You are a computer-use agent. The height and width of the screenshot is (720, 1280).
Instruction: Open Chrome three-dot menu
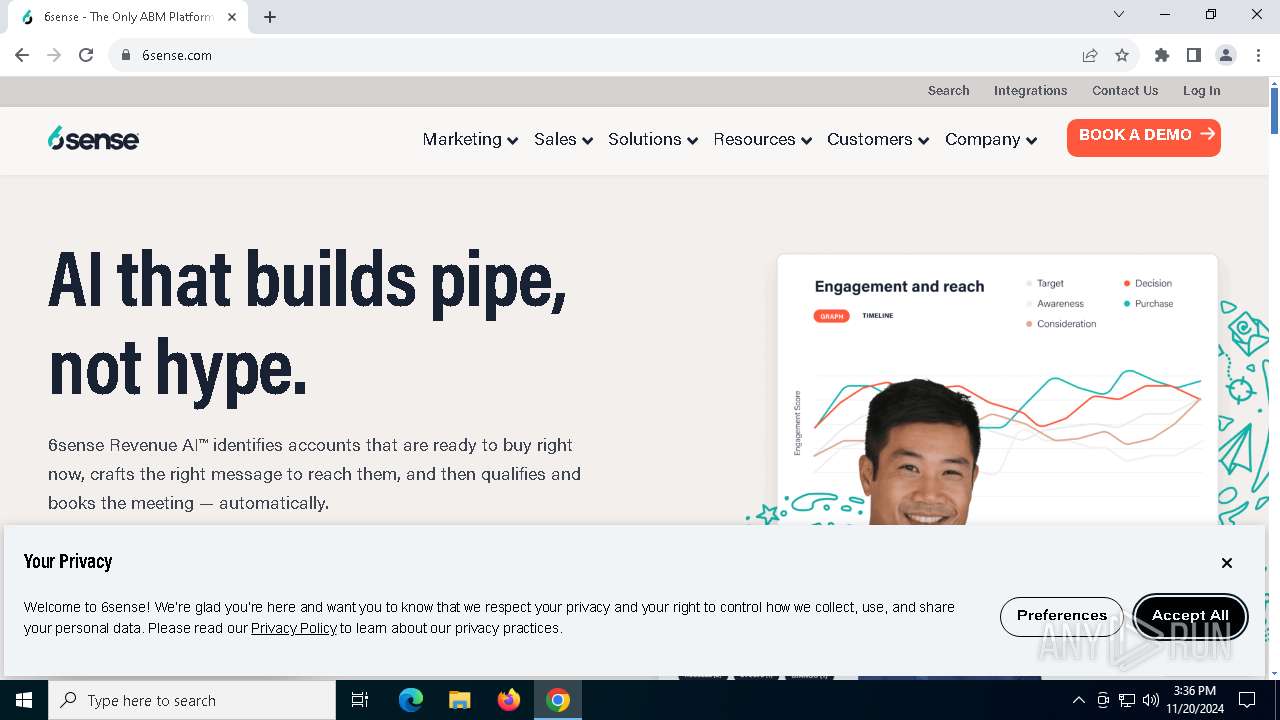click(x=1258, y=55)
